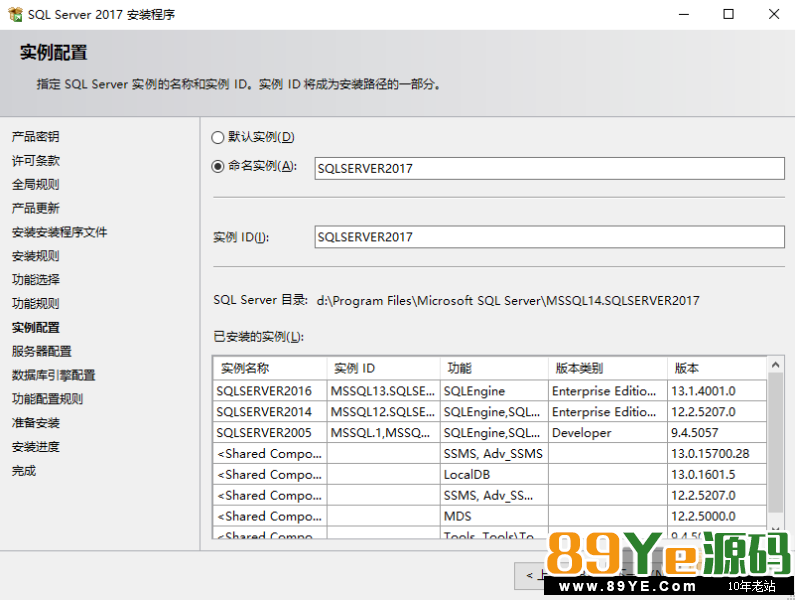Click the 安装安装程序文件 step
The image size is (799, 600).
(60, 232)
